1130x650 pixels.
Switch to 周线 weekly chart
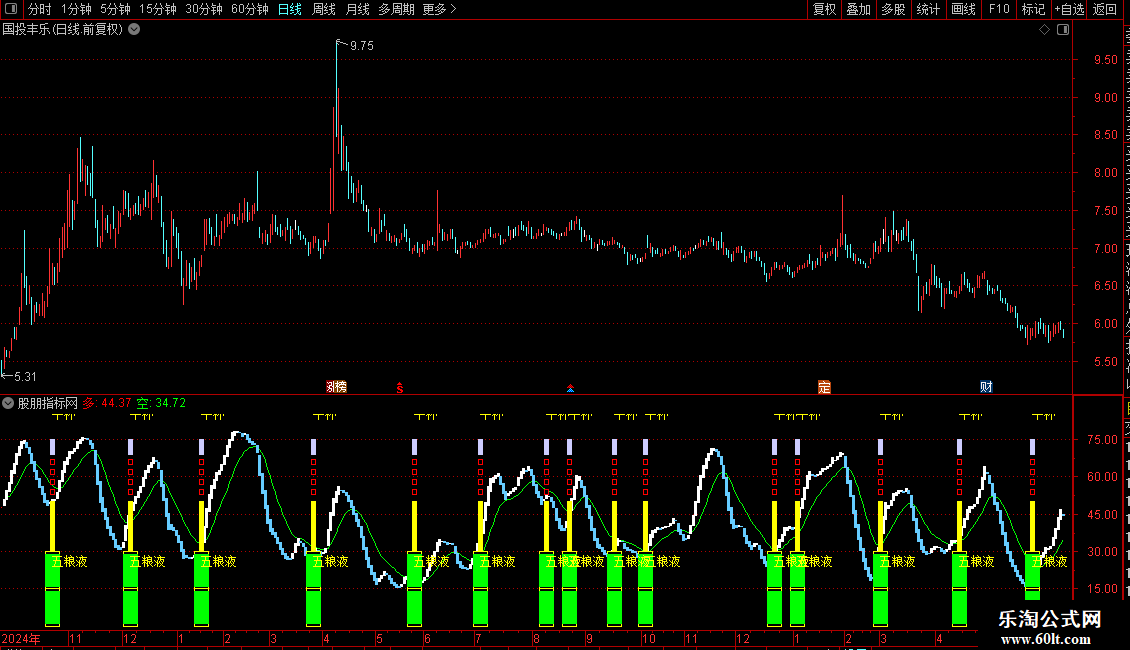[x=324, y=9]
